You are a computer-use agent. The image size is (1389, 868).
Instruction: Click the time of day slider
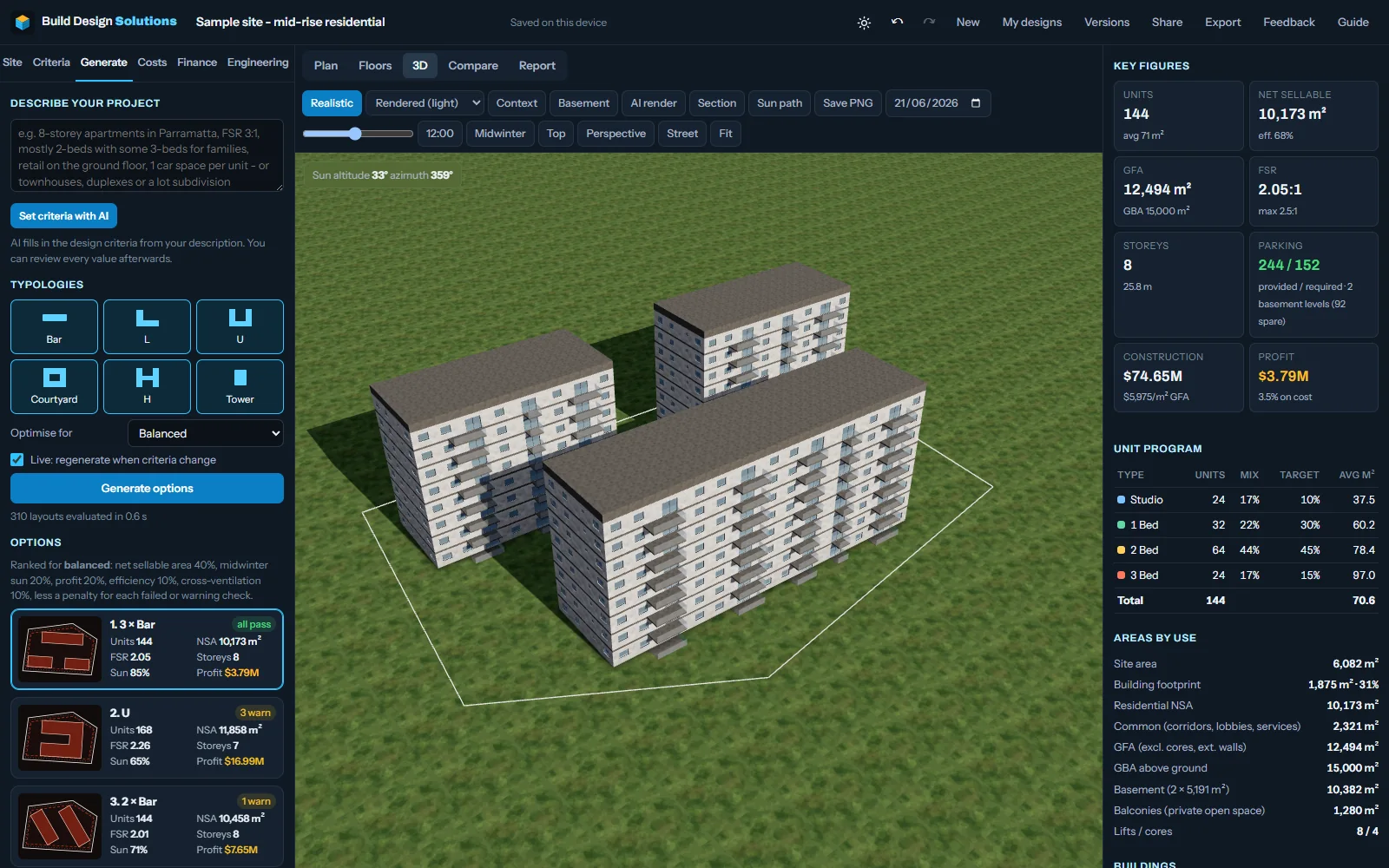point(358,134)
